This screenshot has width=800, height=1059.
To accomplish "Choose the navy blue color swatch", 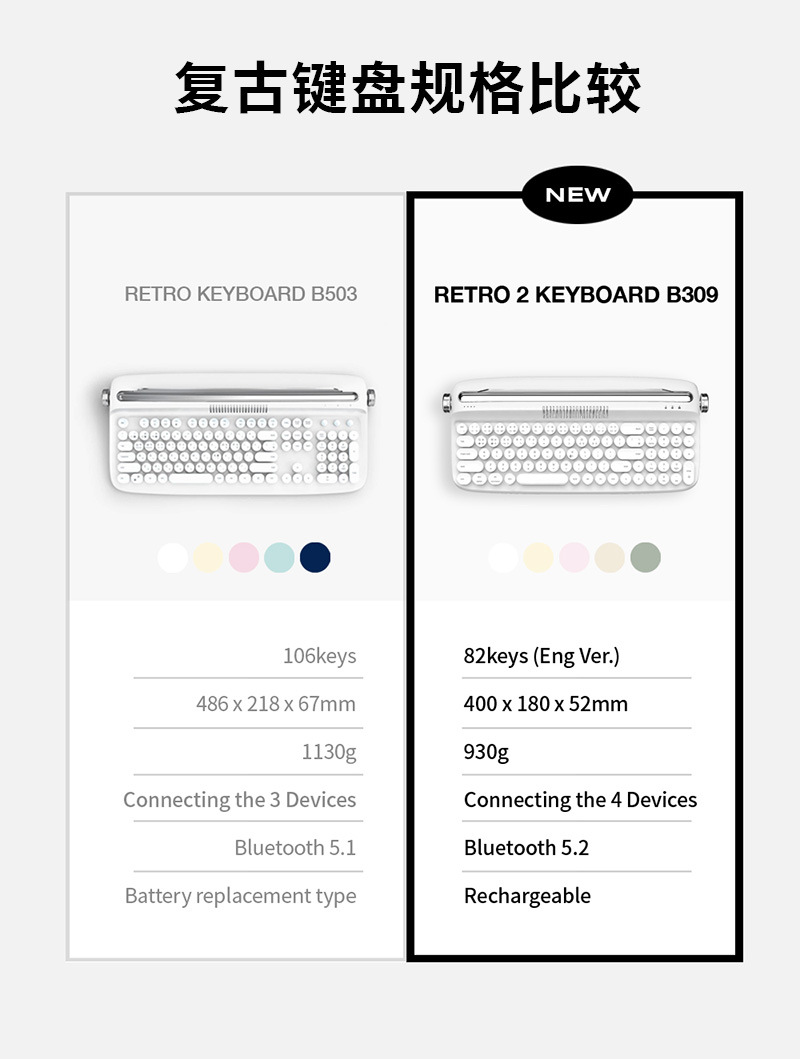I will coord(315,558).
